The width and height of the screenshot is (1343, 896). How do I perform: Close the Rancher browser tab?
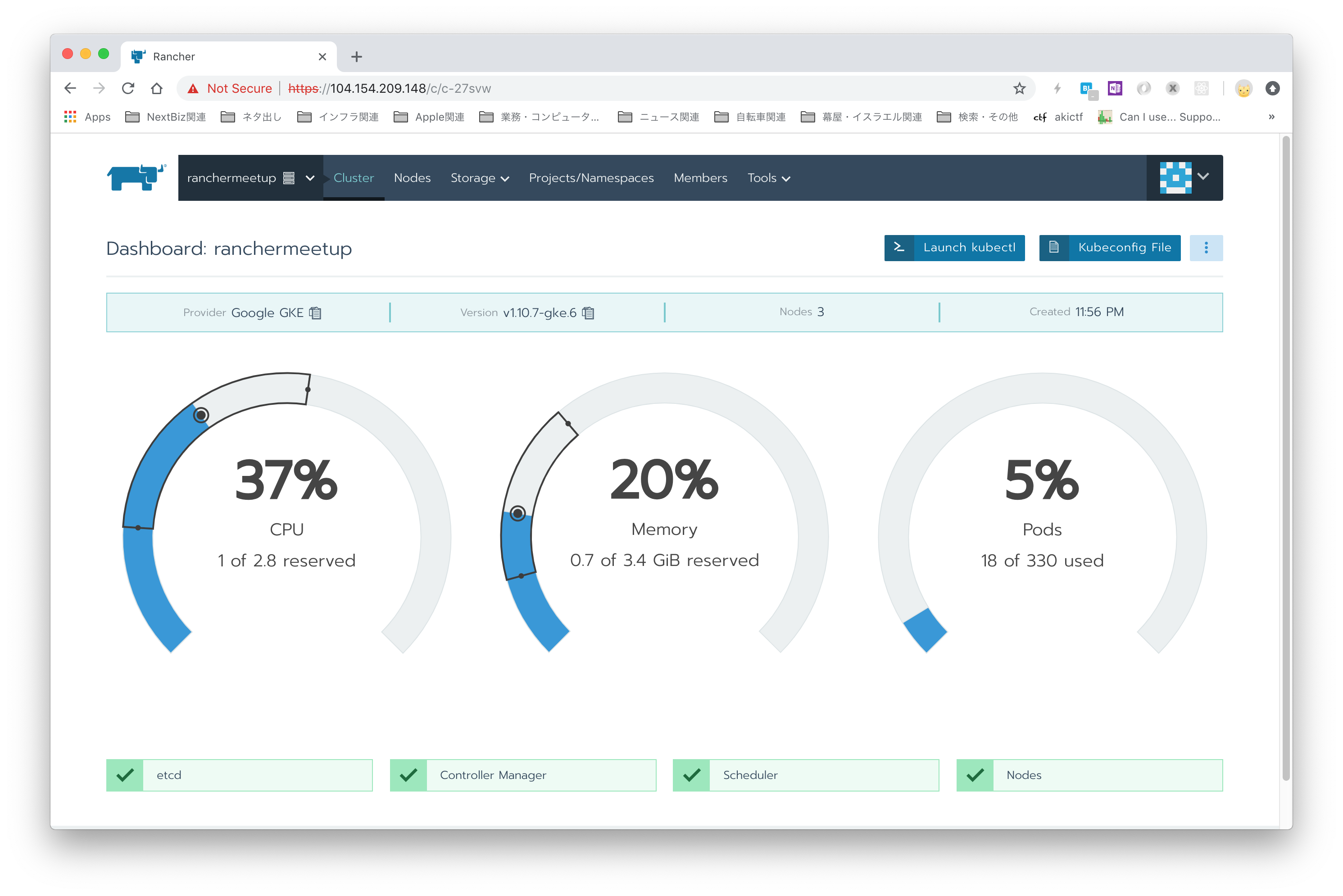(x=322, y=57)
